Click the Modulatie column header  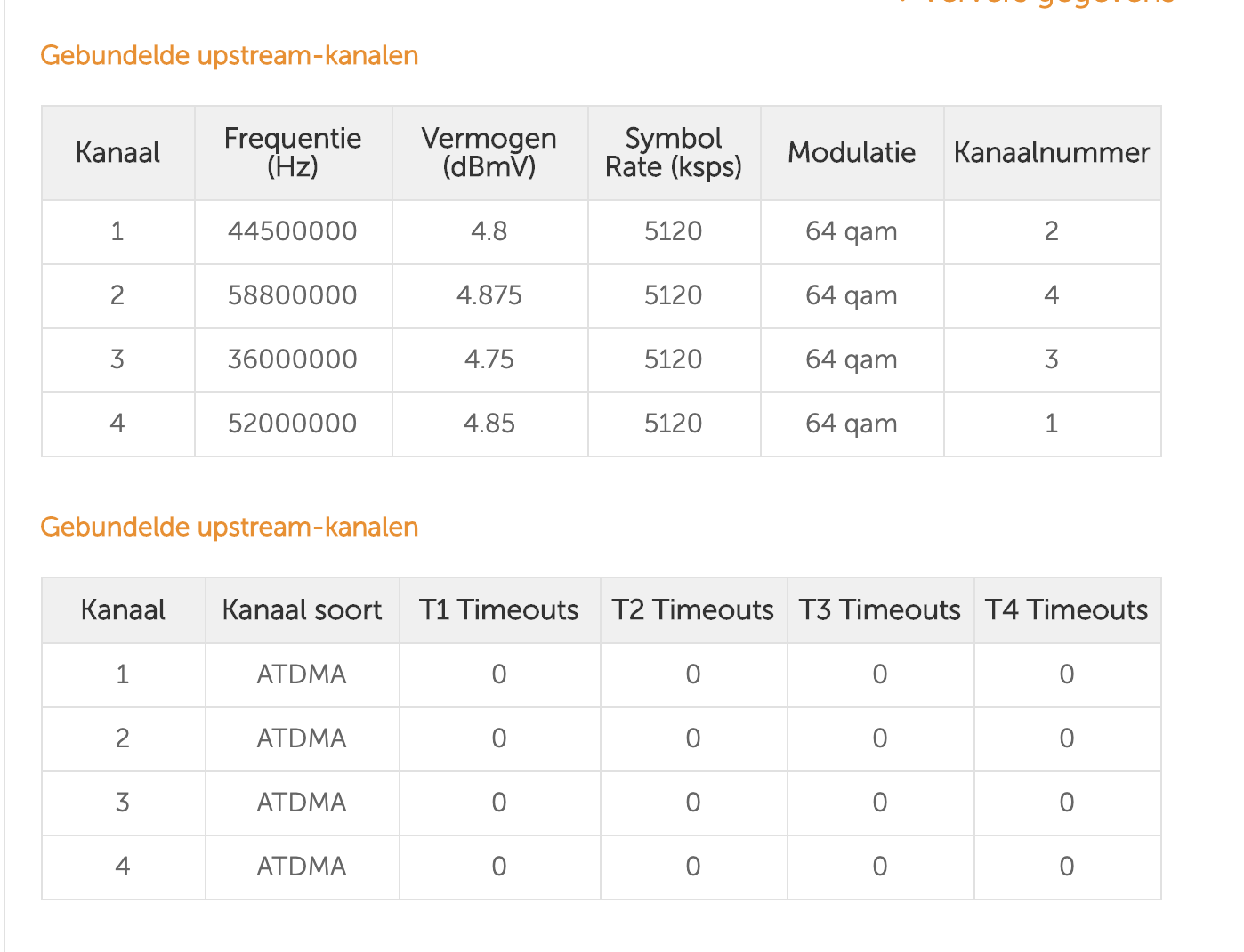[852, 152]
